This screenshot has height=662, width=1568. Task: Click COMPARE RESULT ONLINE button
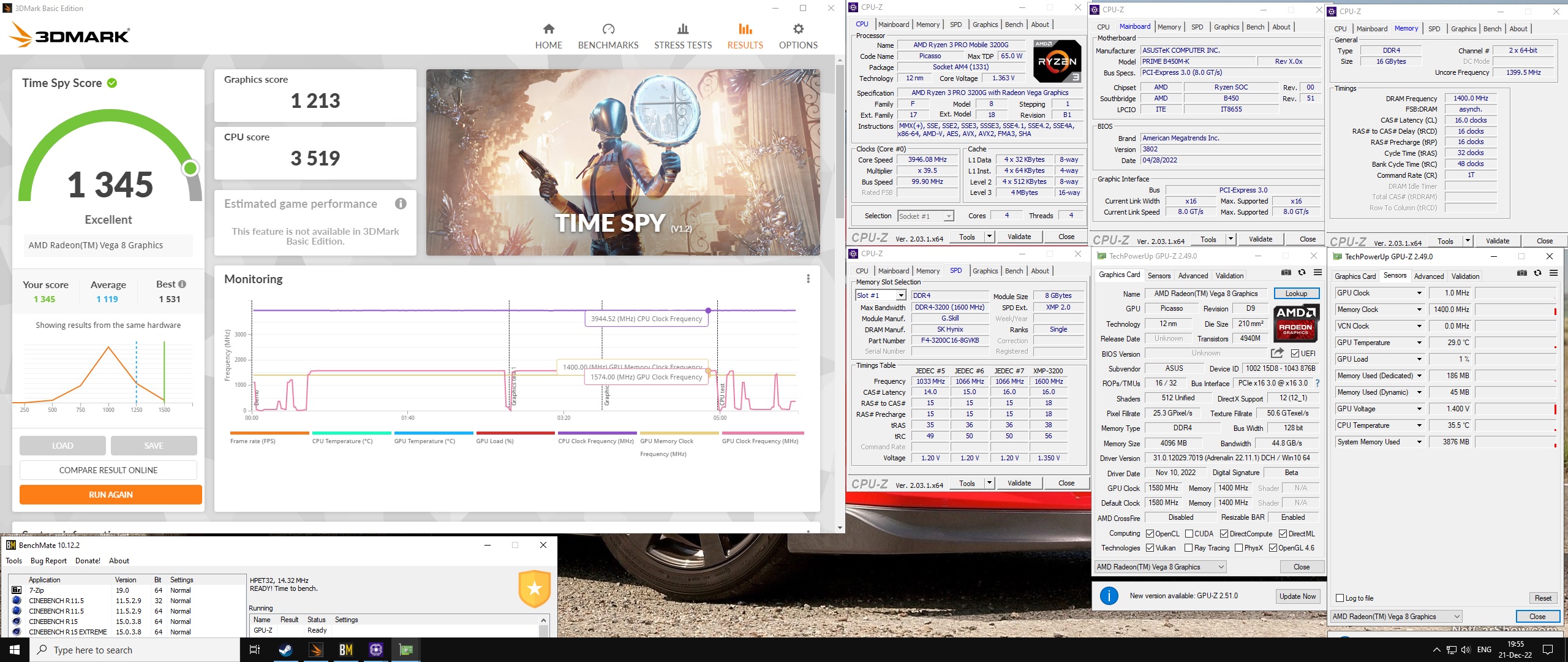tap(108, 470)
